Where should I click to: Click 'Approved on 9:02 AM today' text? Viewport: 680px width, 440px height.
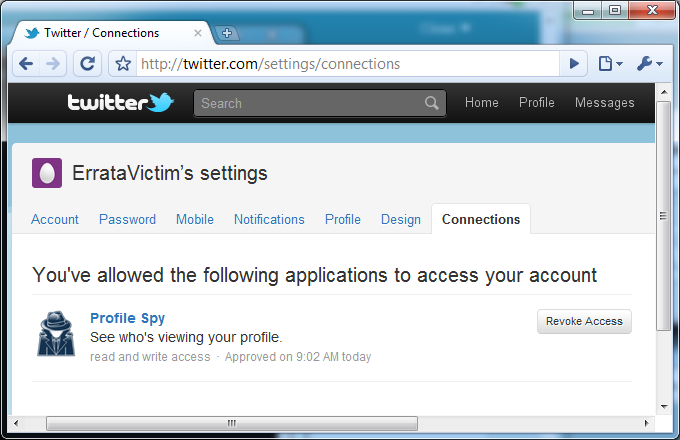tap(298, 357)
